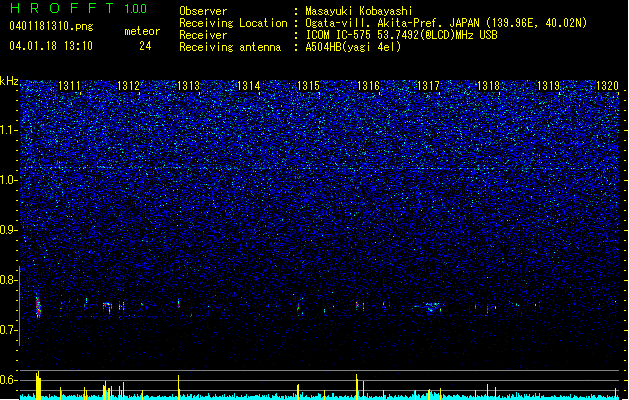Click time axis marker 1315
This screenshot has width=629, height=400.
coord(308,86)
